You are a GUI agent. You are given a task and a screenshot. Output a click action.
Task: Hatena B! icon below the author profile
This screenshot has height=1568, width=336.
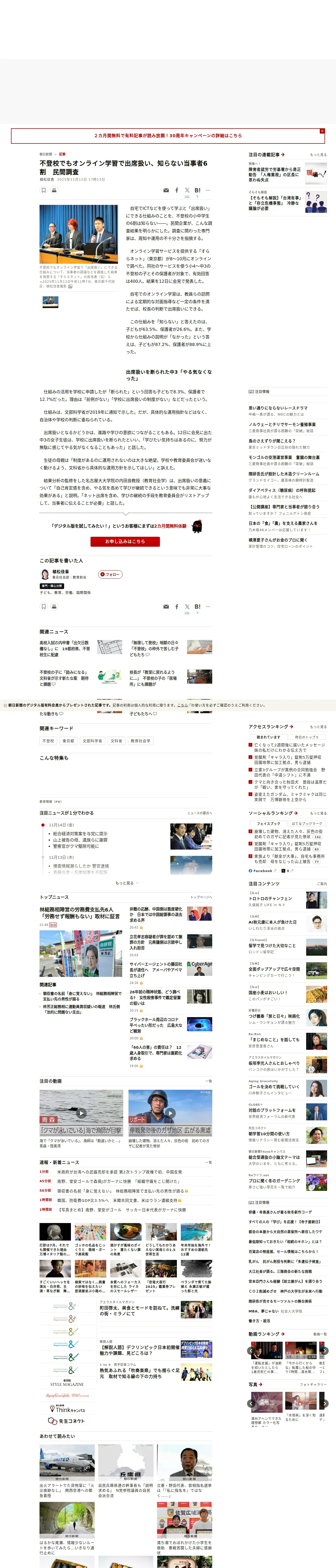point(198,607)
